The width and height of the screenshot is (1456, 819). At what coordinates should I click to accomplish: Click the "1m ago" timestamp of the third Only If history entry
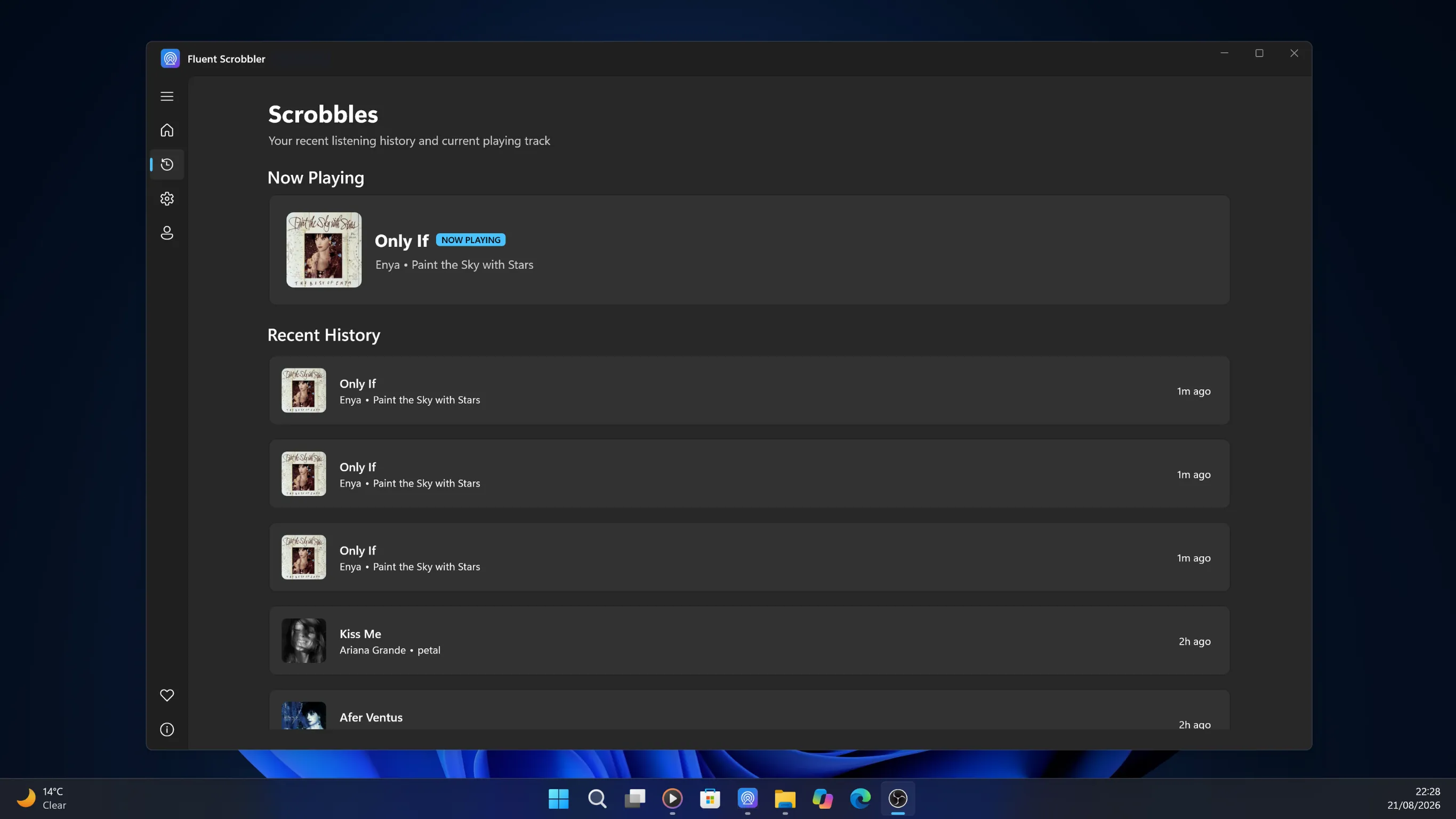[1194, 558]
